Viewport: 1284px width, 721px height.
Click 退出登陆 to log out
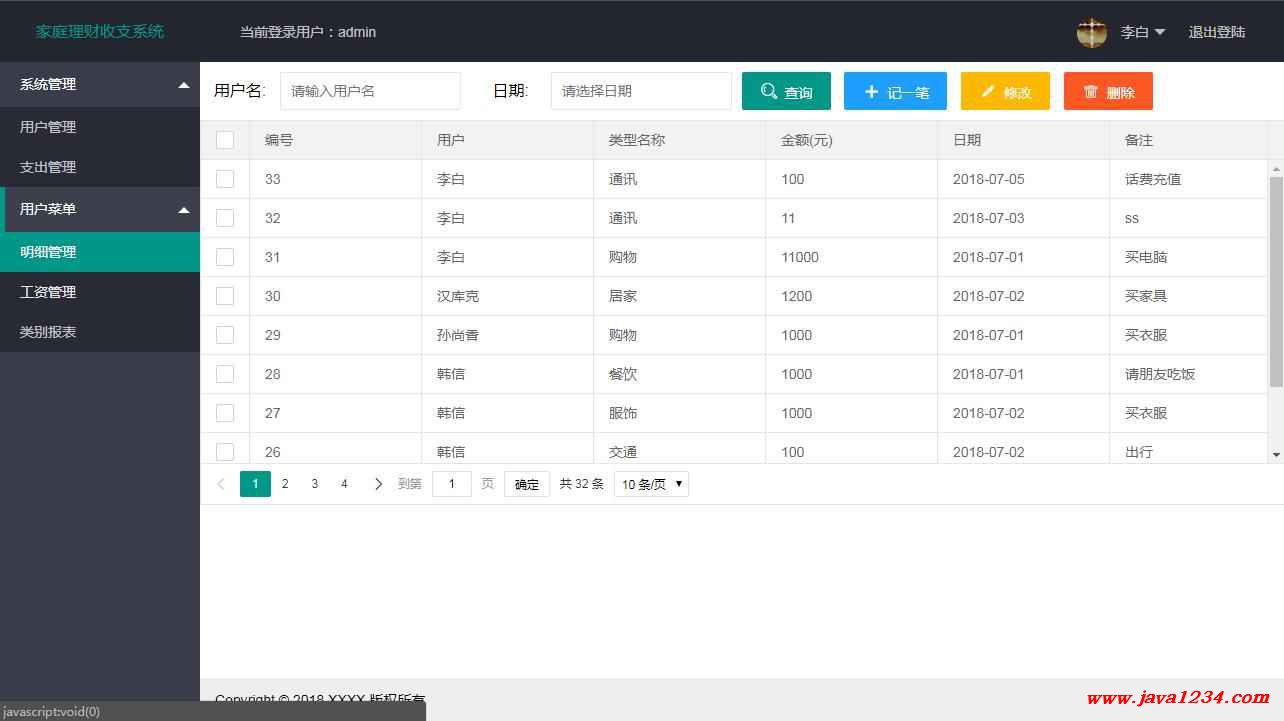point(1217,32)
